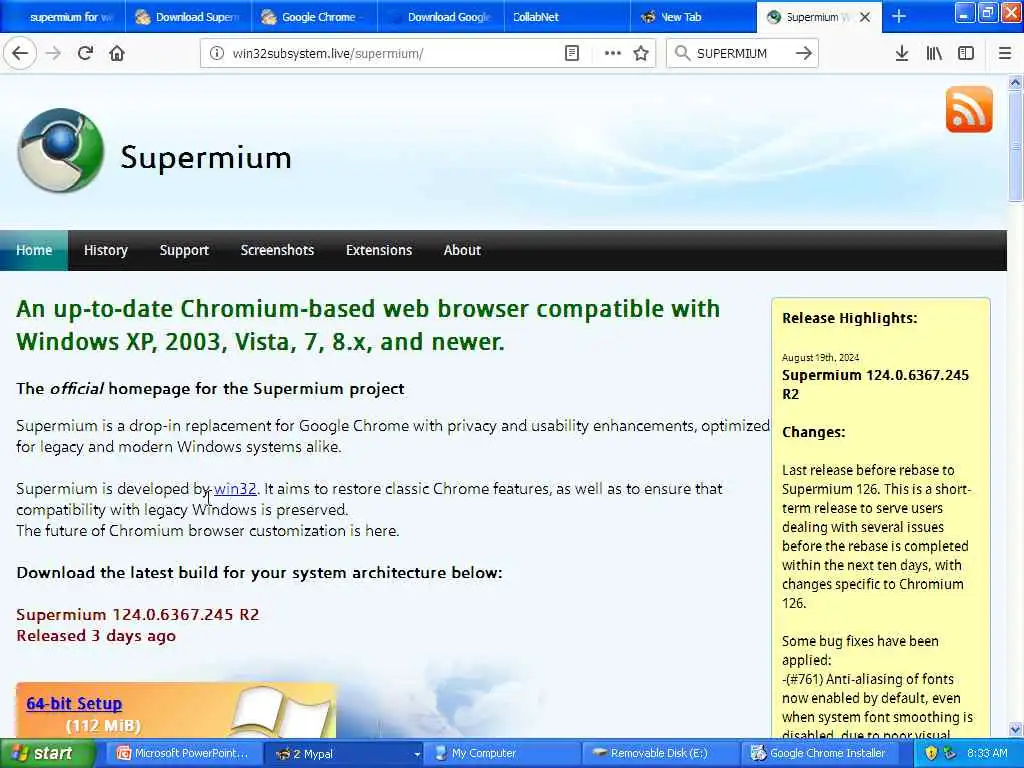This screenshot has height=768, width=1024.
Task: Click the 'Changes:' heading in sidebar
Action: [814, 432]
